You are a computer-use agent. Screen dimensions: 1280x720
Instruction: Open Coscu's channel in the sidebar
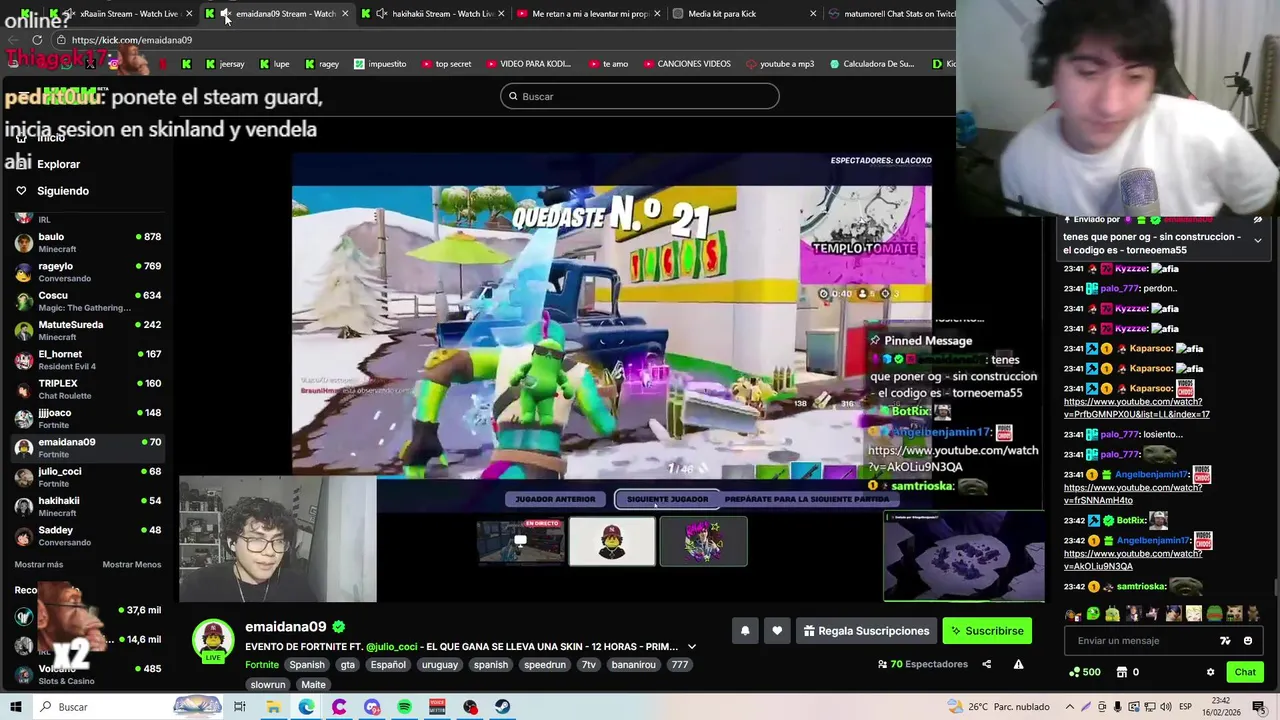point(88,301)
